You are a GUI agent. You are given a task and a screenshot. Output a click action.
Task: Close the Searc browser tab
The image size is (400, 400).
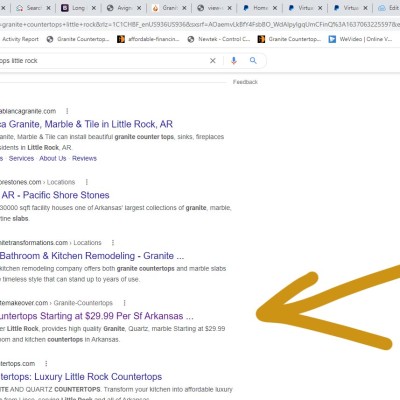coord(48,8)
